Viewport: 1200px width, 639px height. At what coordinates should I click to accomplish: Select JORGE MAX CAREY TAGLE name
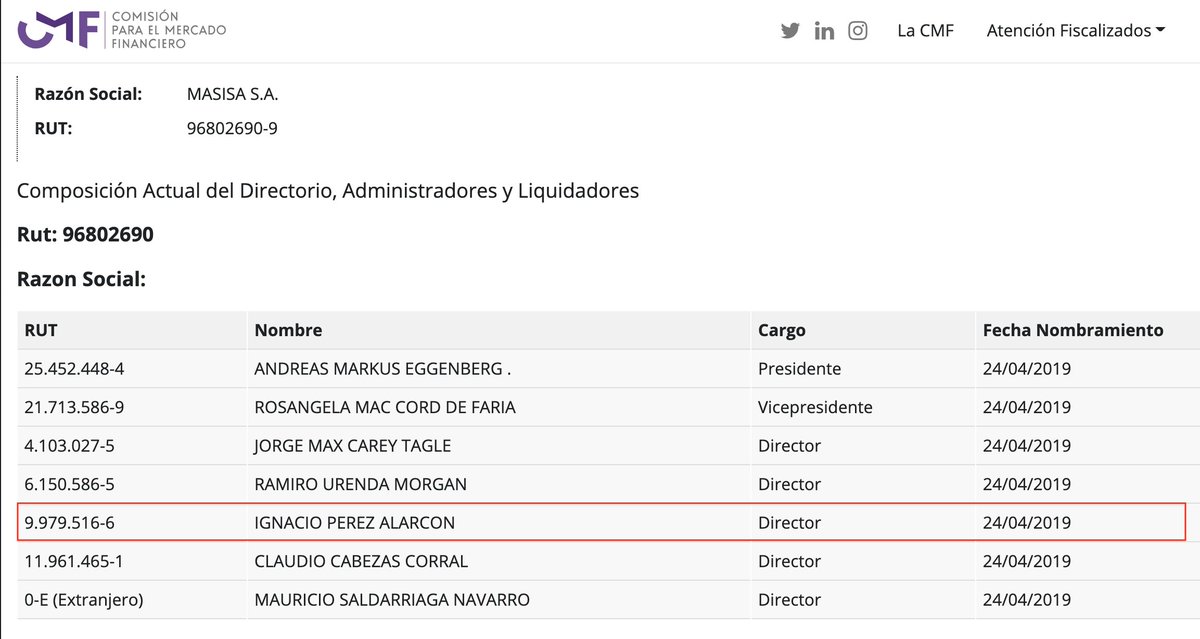352,445
